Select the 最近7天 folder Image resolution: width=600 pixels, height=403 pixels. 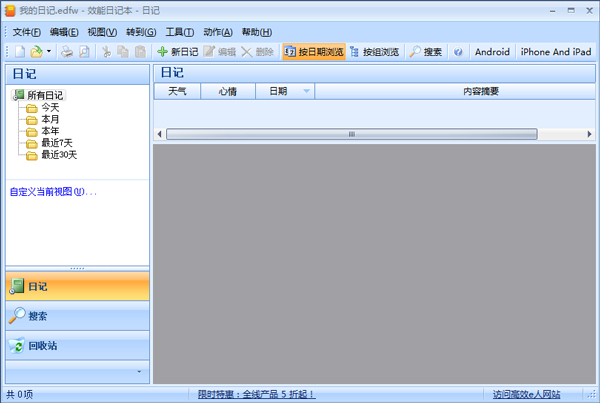coord(57,143)
